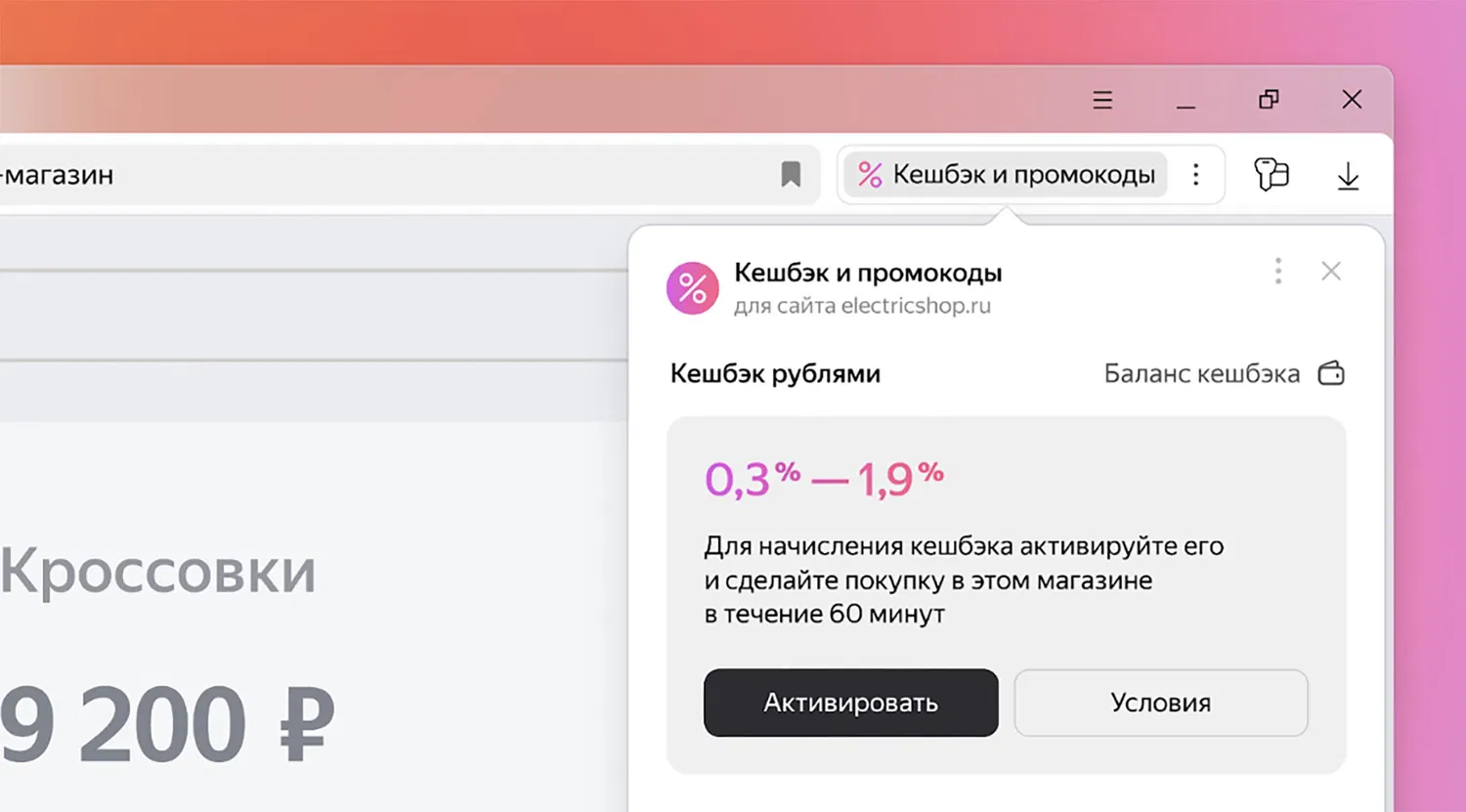Click the pink percent logo in popup
The height and width of the screenshot is (812, 1466).
coord(693,288)
